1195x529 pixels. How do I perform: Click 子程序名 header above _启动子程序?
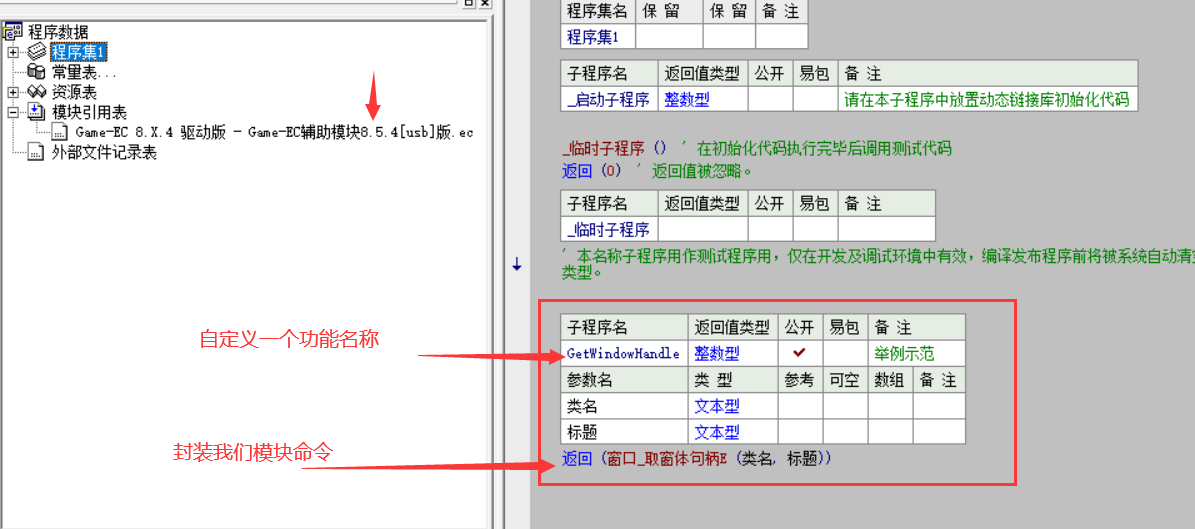[608, 73]
